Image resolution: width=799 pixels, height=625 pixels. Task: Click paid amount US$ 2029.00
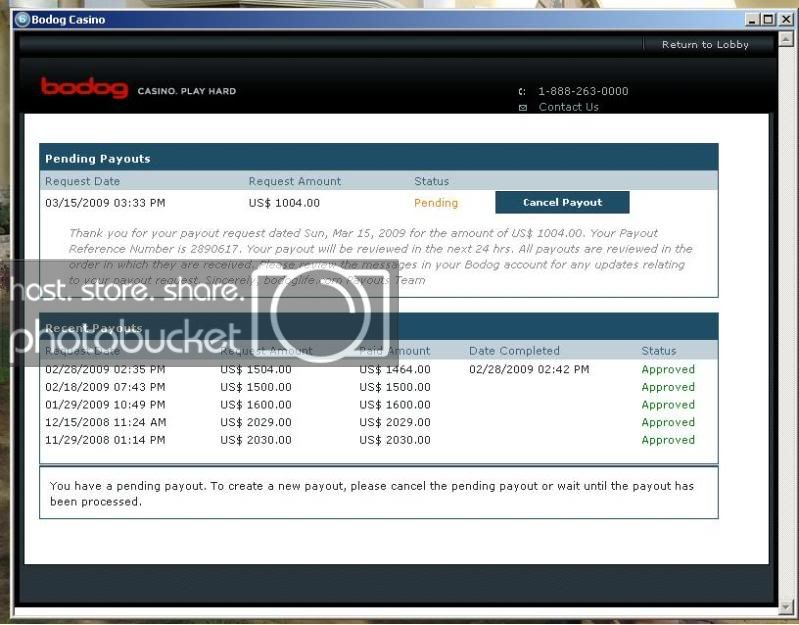click(x=395, y=422)
